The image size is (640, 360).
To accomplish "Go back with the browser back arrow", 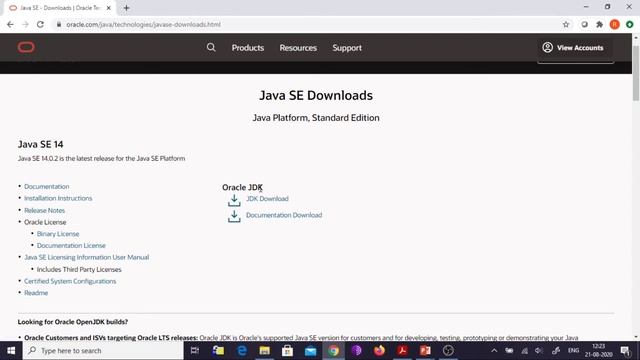I will [x=10, y=24].
